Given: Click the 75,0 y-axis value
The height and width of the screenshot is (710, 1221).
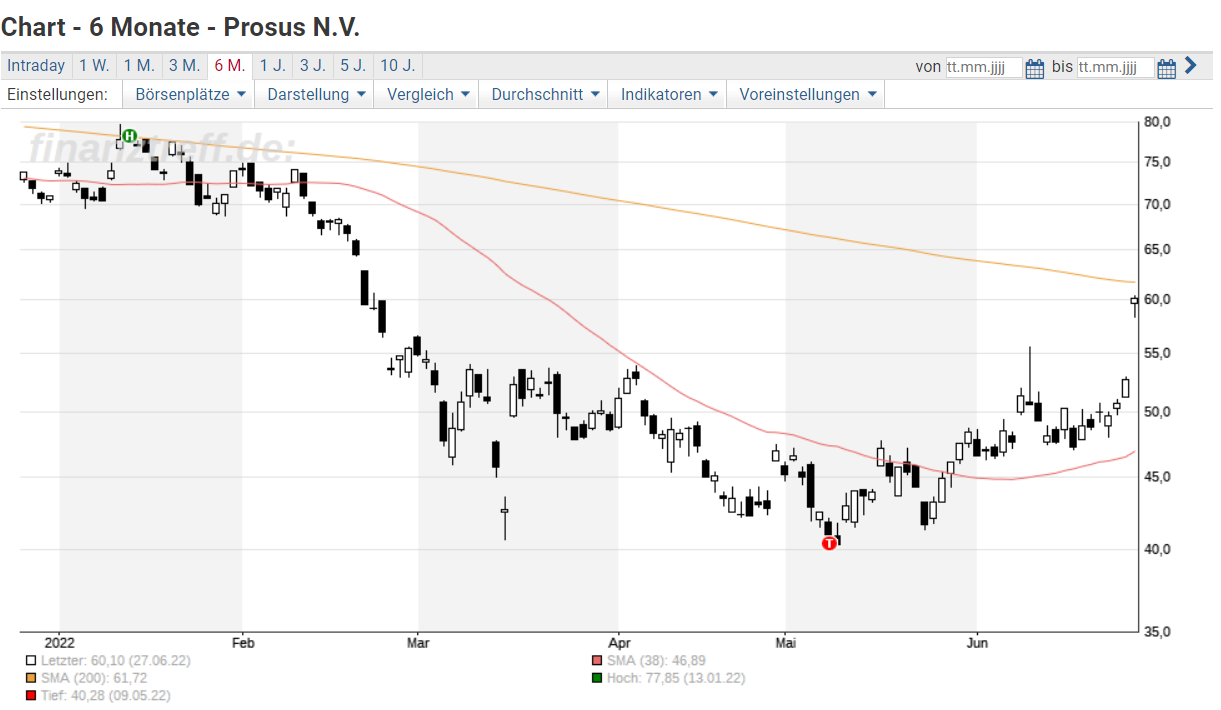Looking at the screenshot, I should 1158,162.
